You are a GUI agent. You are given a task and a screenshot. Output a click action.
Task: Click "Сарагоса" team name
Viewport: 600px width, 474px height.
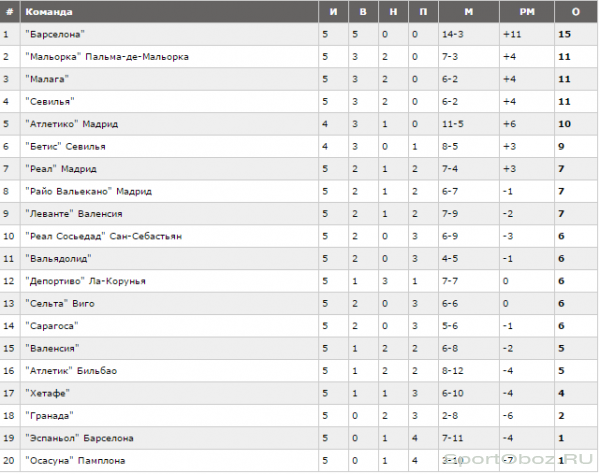coord(52,326)
